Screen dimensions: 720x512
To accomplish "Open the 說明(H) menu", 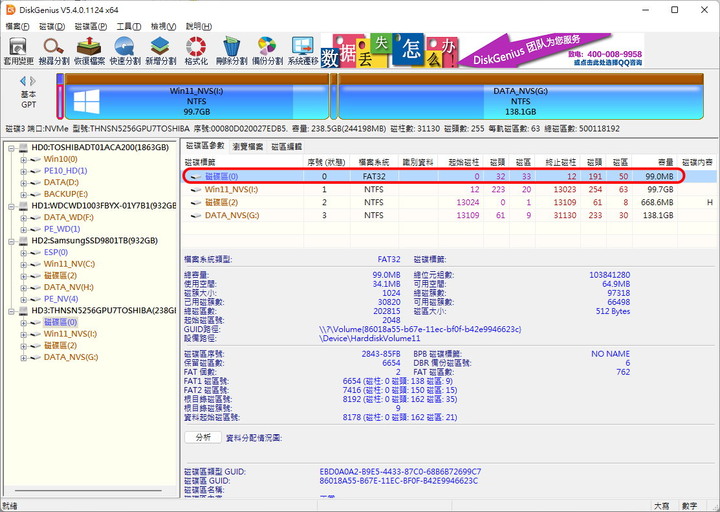I will [199, 26].
